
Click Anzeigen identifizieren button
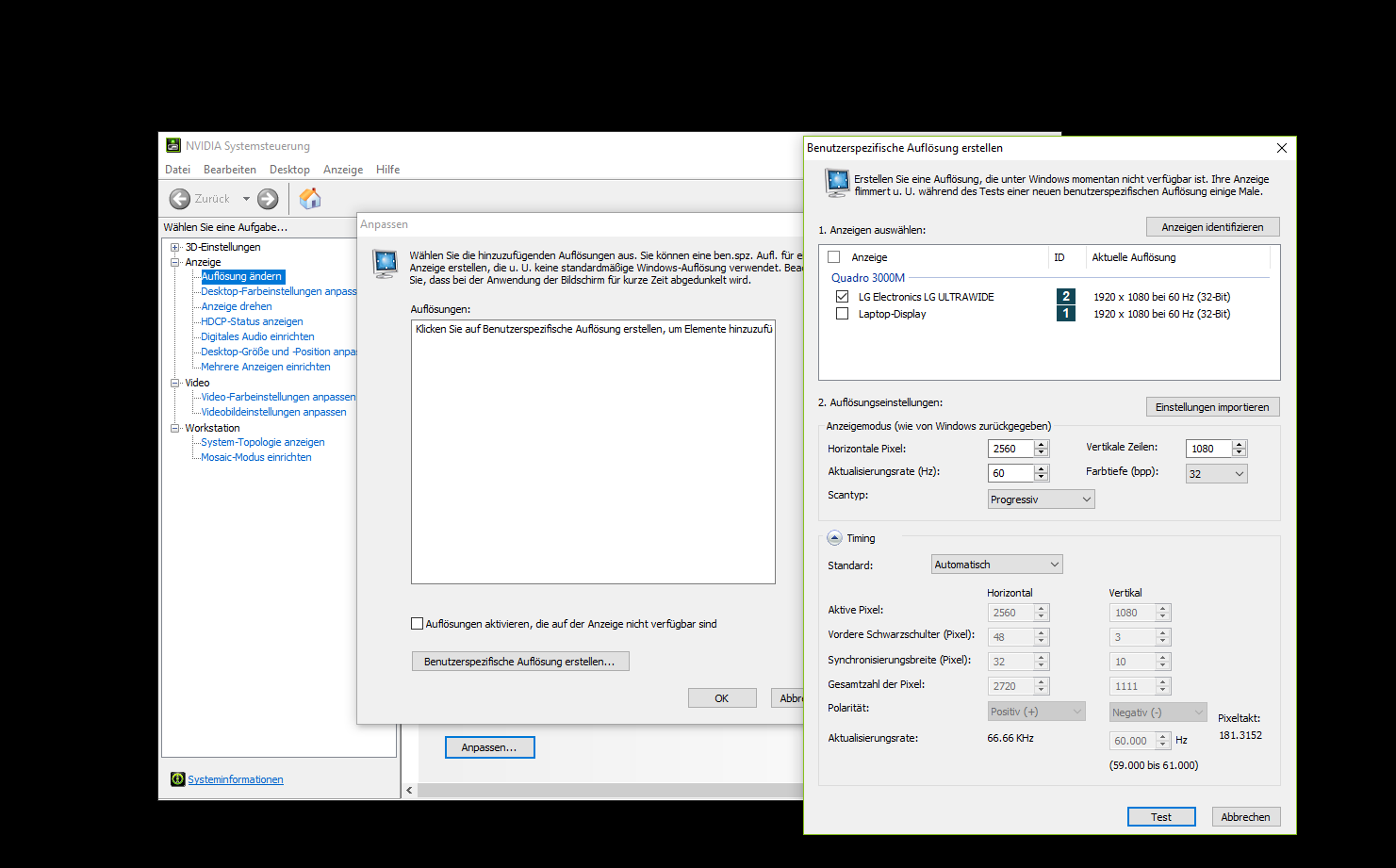click(1212, 227)
